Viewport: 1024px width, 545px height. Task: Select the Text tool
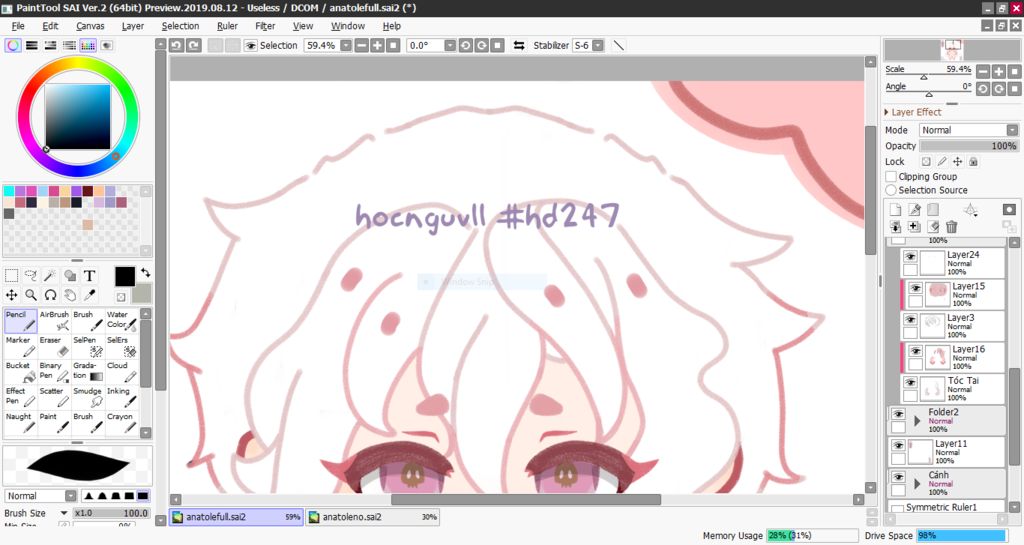pyautogui.click(x=89, y=275)
